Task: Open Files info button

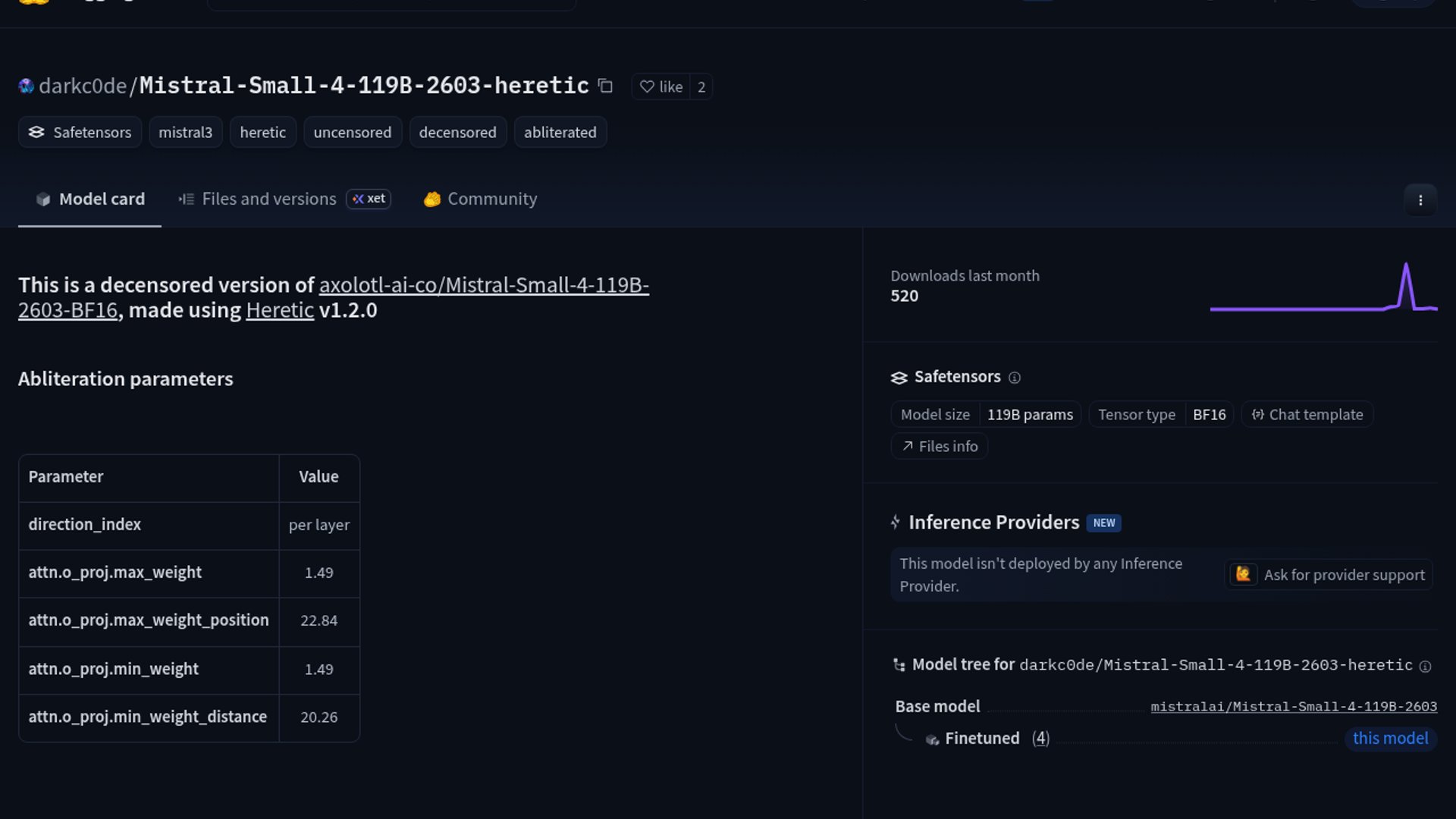Action: (x=940, y=447)
